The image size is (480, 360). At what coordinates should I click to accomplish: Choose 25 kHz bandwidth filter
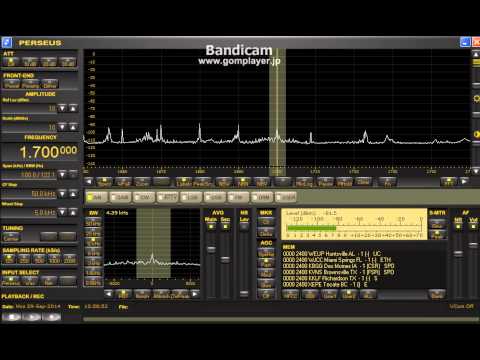93,233
